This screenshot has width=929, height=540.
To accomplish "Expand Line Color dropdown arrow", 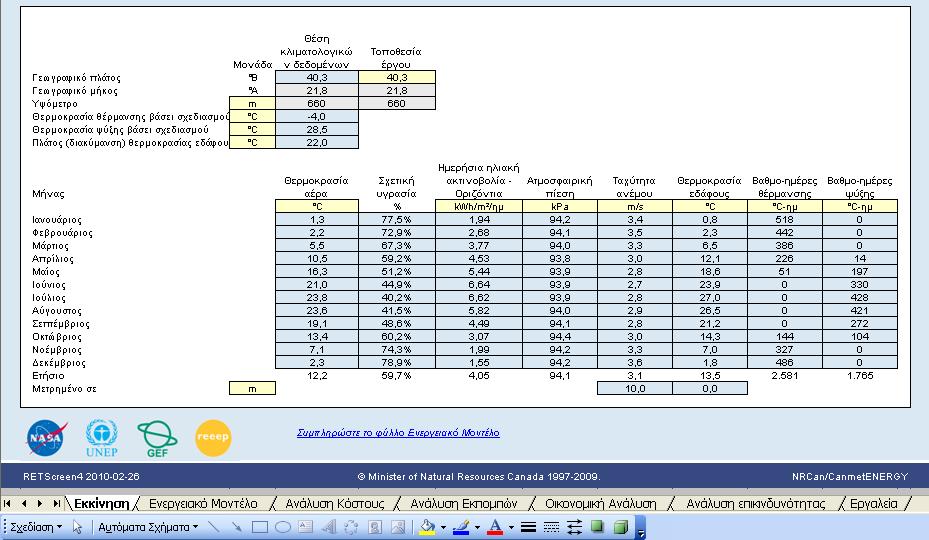I will tap(477, 527).
